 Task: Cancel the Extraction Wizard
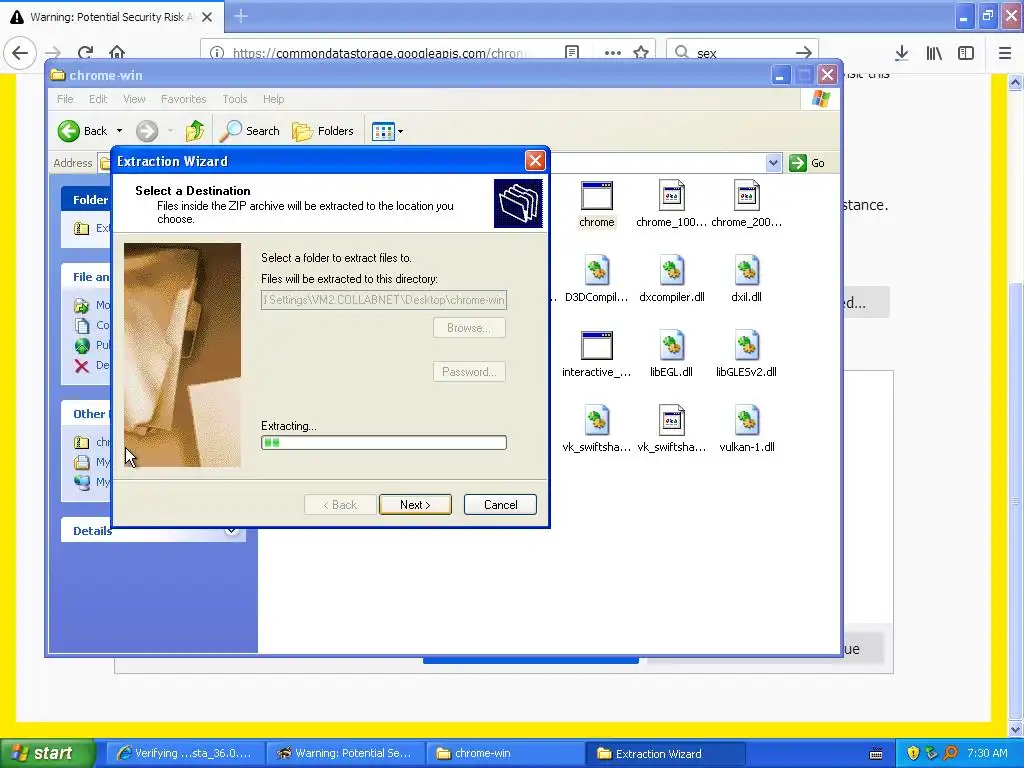coord(500,504)
